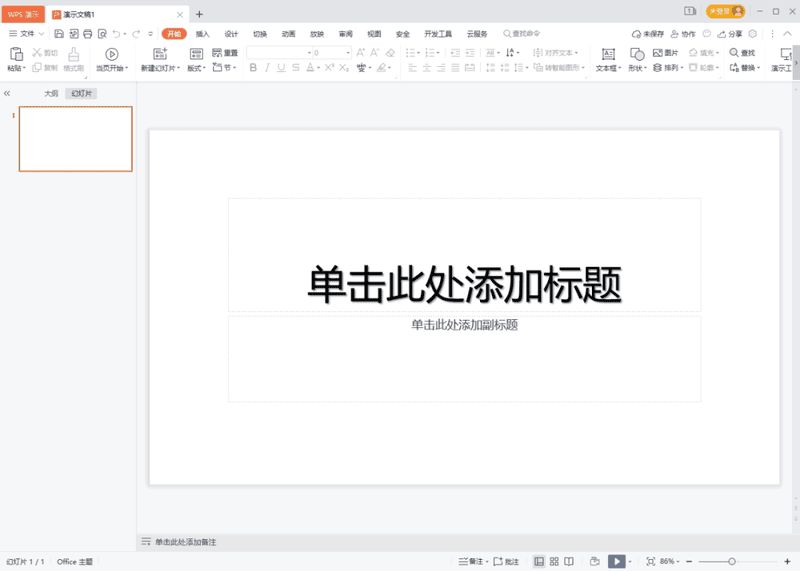
Task: Switch to the Animation (动画) tab
Action: pos(288,34)
